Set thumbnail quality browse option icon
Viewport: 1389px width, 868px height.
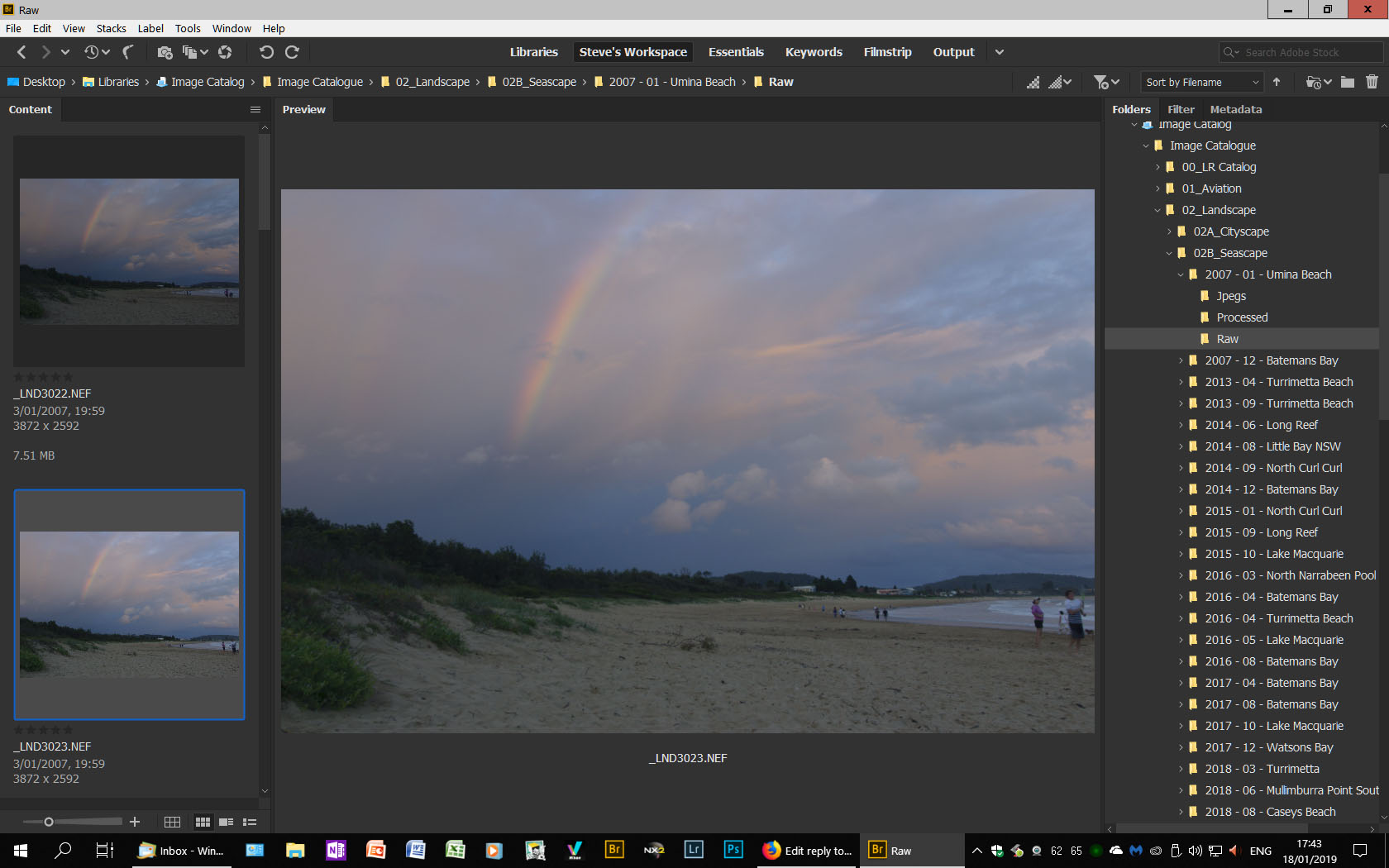(x=1033, y=82)
